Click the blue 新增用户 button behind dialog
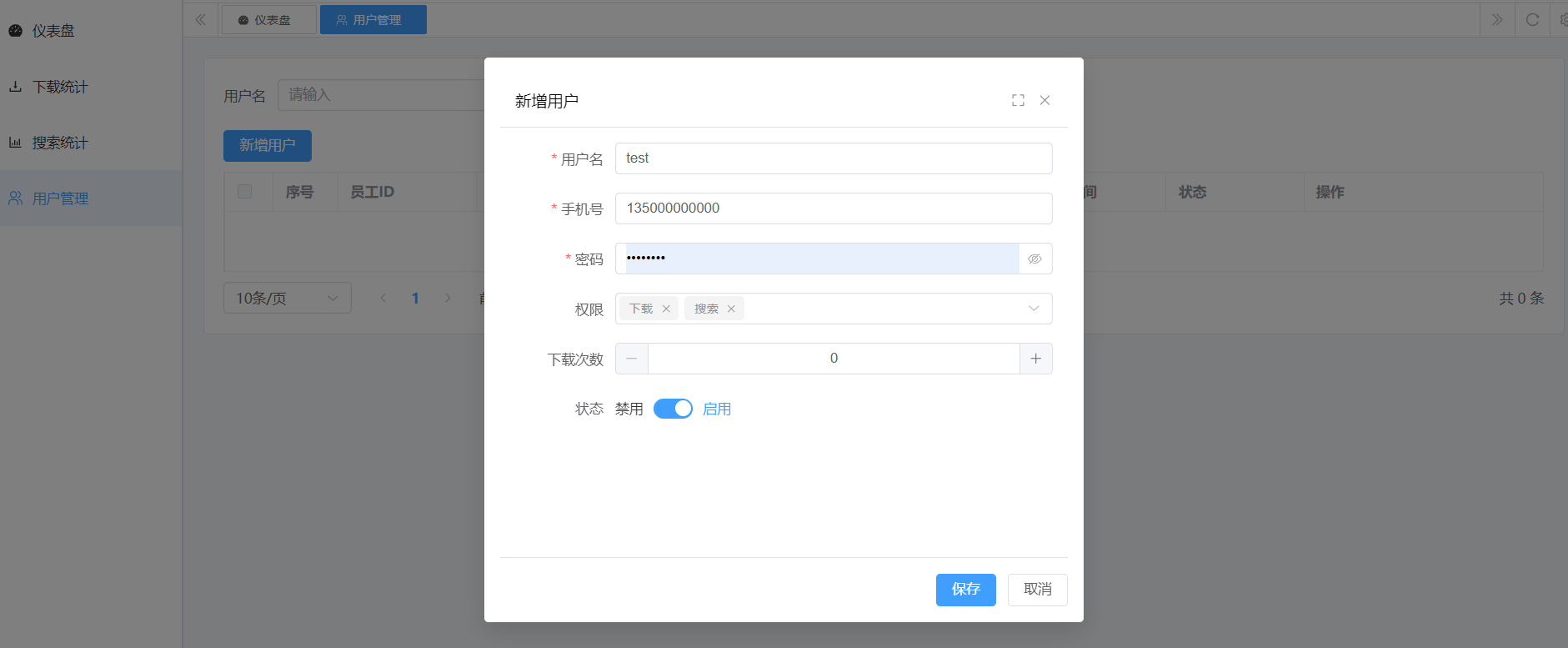 pyautogui.click(x=268, y=146)
